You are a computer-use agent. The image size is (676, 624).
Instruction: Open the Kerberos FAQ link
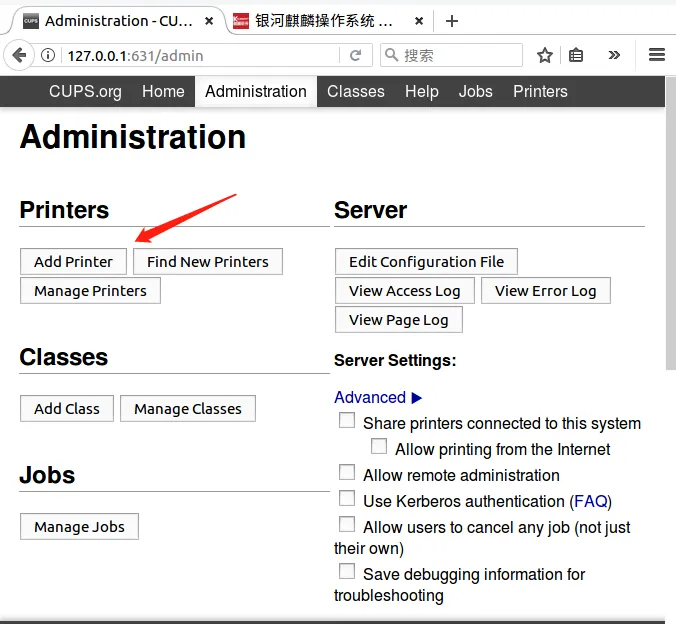point(590,501)
